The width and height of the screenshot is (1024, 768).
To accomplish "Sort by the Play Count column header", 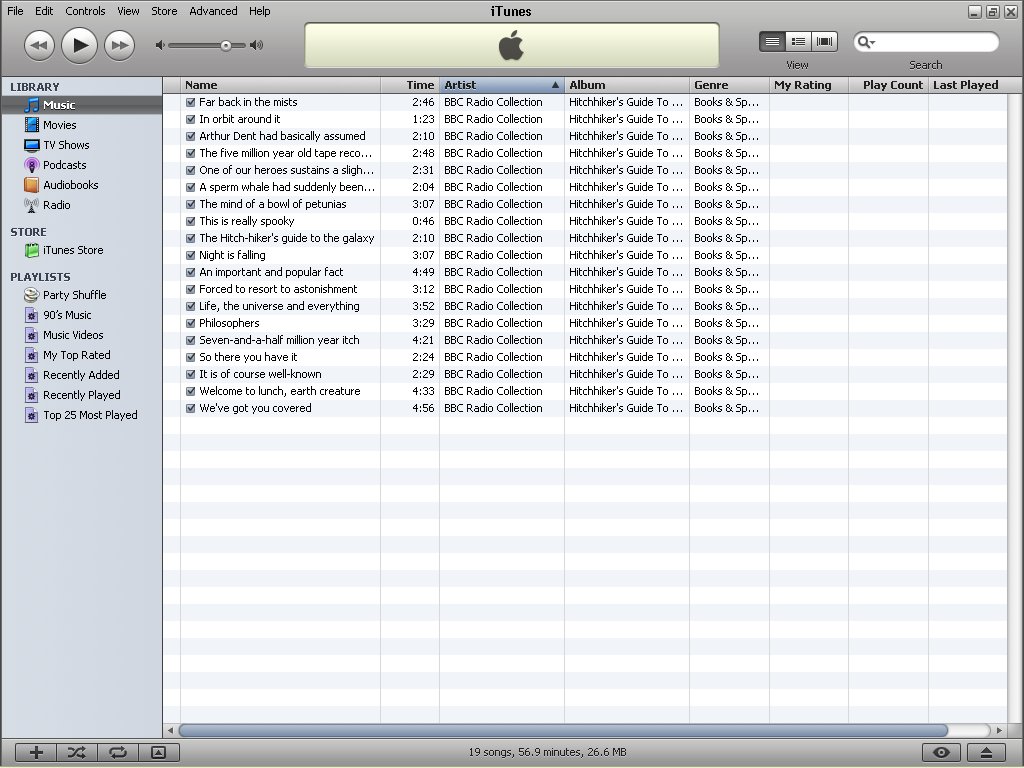I will point(888,85).
